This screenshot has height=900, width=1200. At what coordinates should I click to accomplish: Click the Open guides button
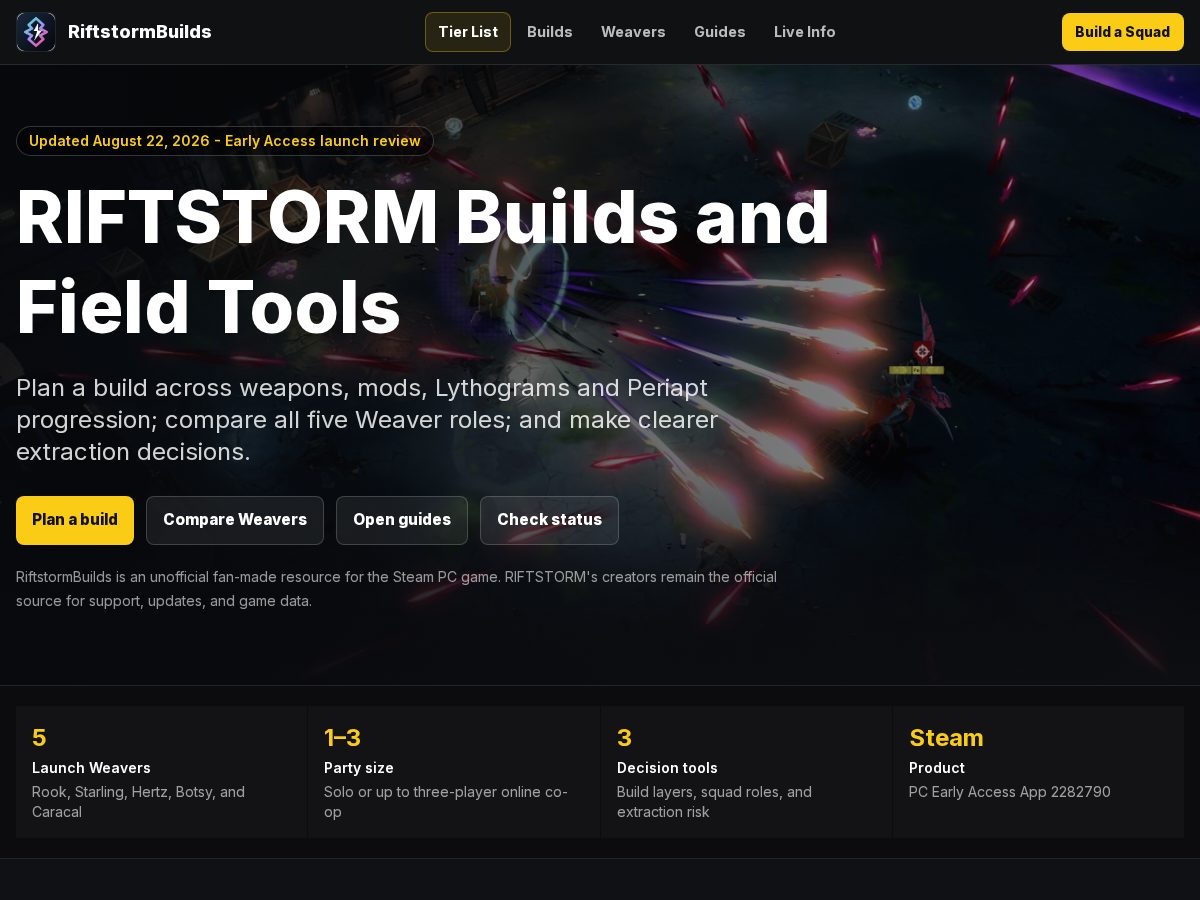coord(402,520)
